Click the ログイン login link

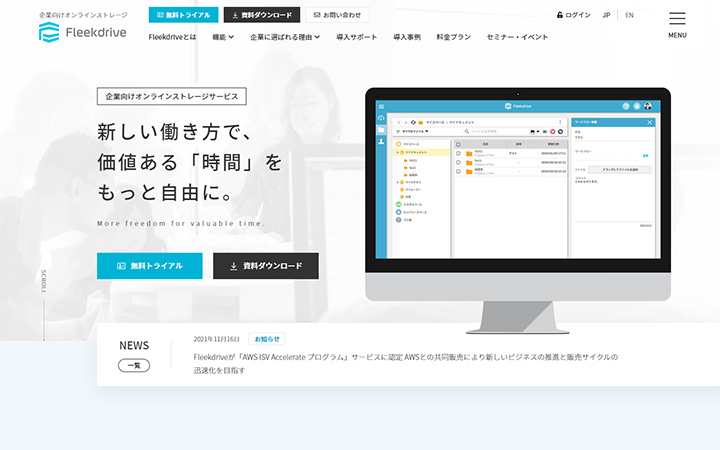(x=574, y=15)
